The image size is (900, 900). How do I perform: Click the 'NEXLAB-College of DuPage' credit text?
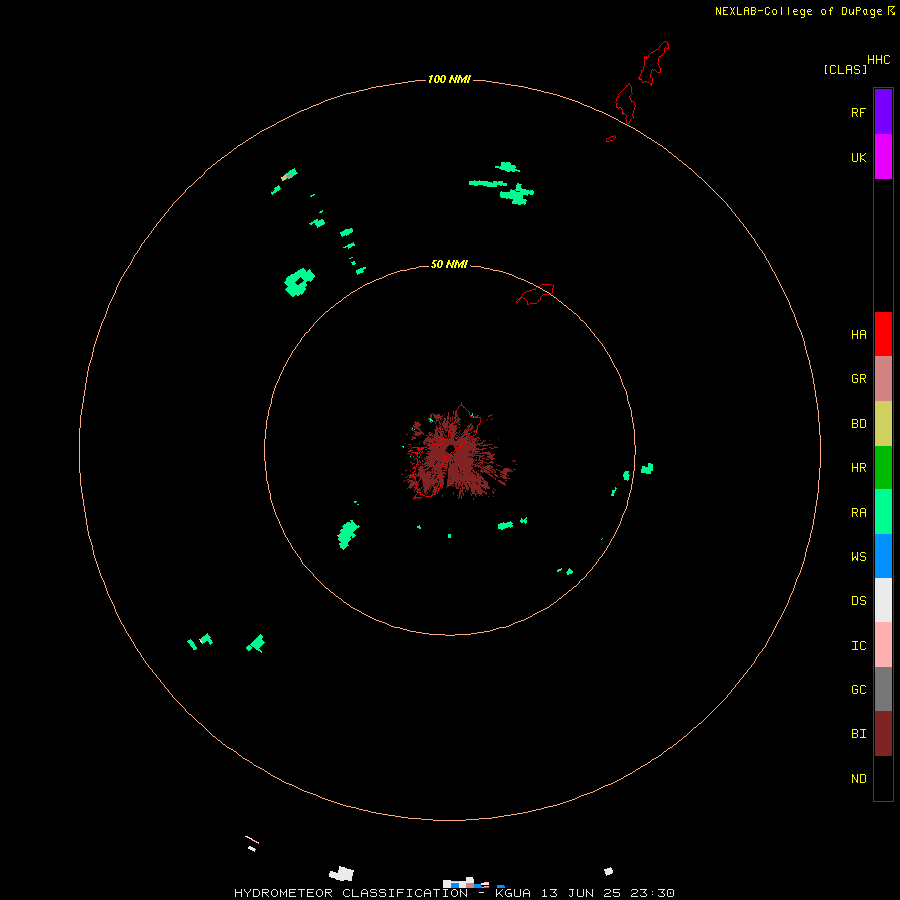click(x=798, y=11)
